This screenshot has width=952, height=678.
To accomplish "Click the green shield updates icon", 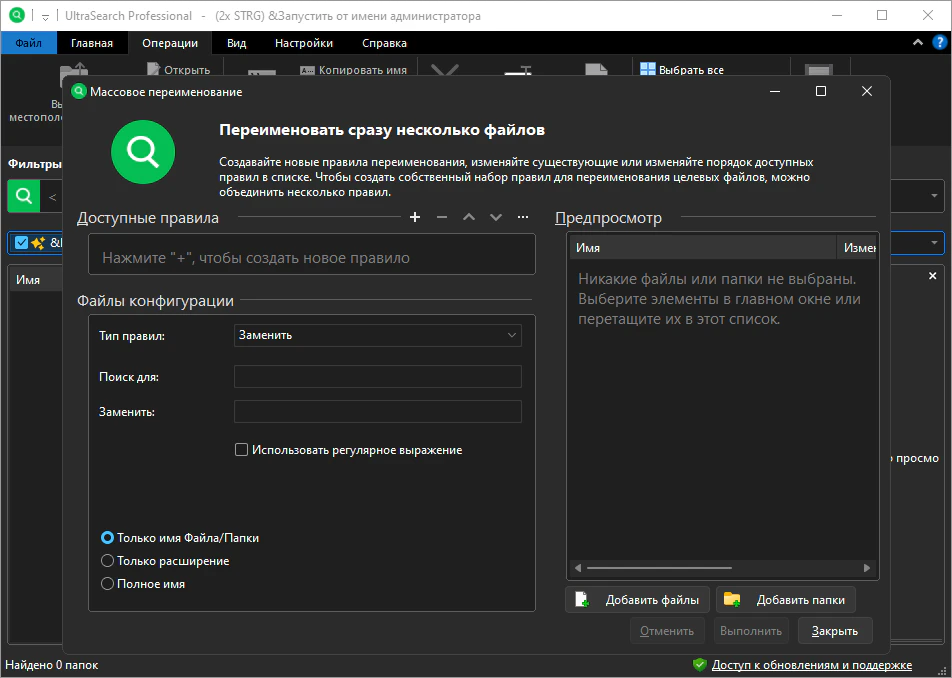I will (700, 665).
